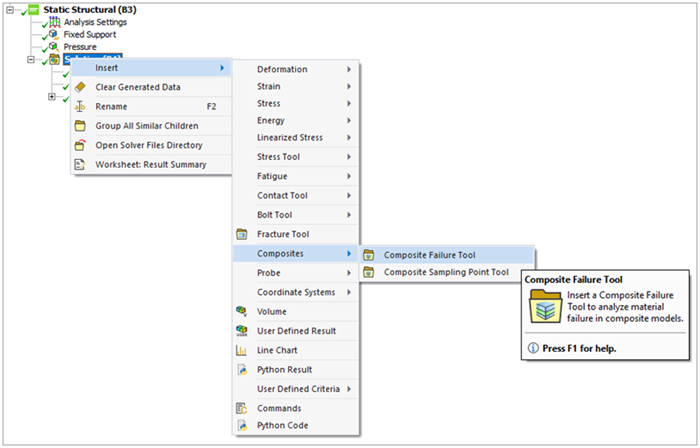Screen dimensions: 700x448
Task: Click the Composite Failure Tool icon
Action: click(368, 254)
